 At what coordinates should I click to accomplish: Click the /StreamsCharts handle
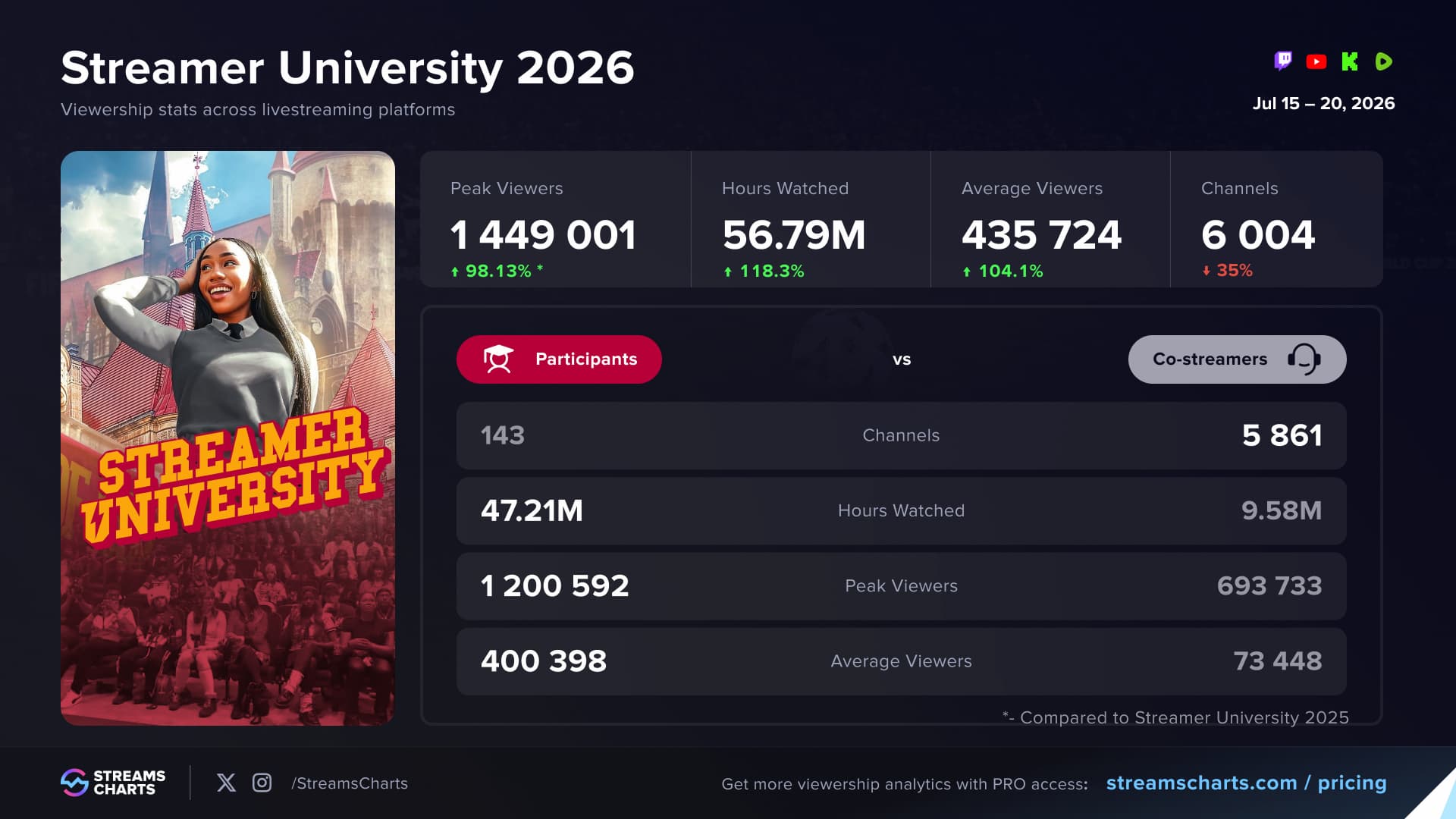pyautogui.click(x=350, y=783)
